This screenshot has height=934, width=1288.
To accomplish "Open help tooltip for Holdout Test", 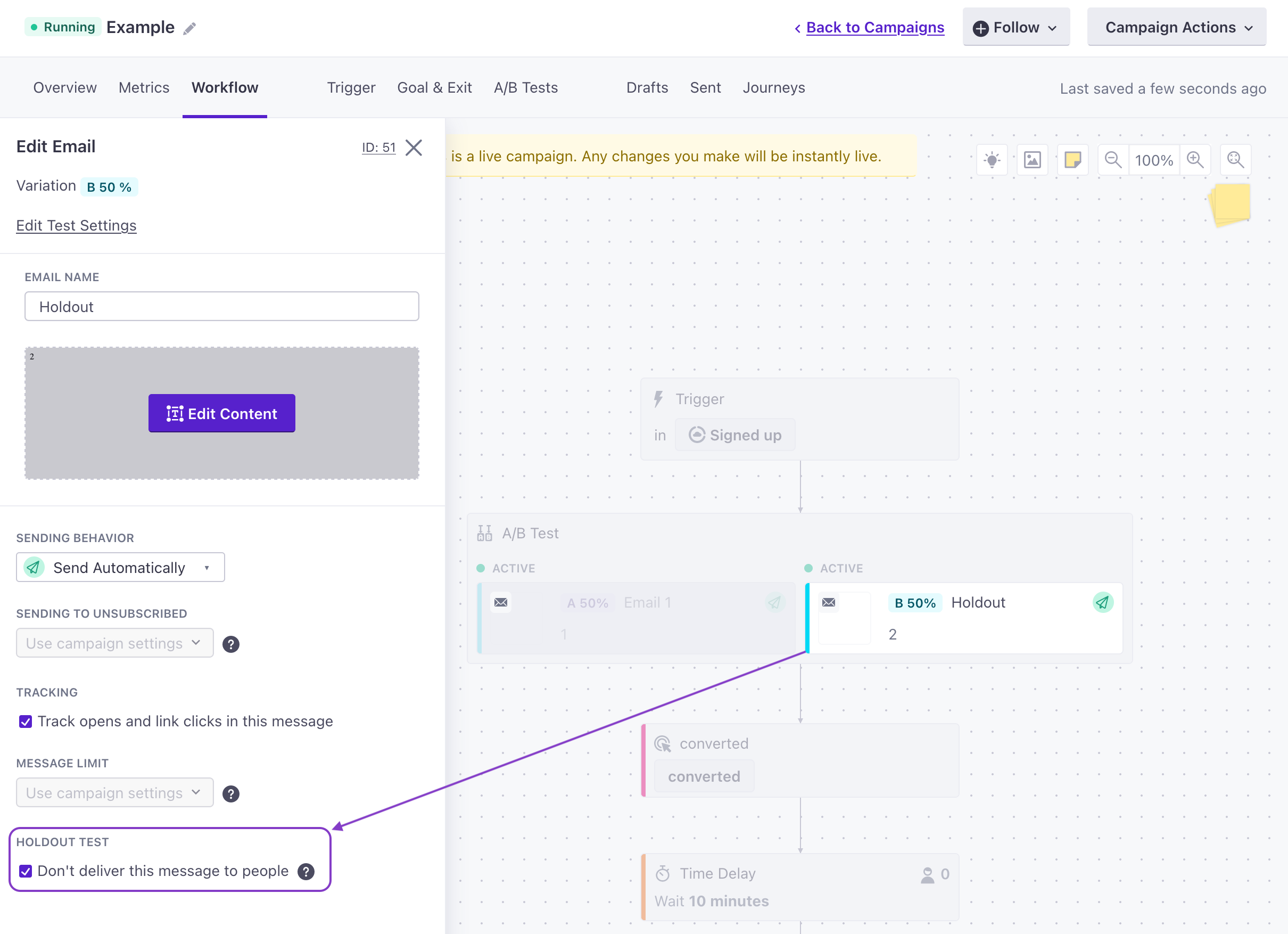I will 306,872.
